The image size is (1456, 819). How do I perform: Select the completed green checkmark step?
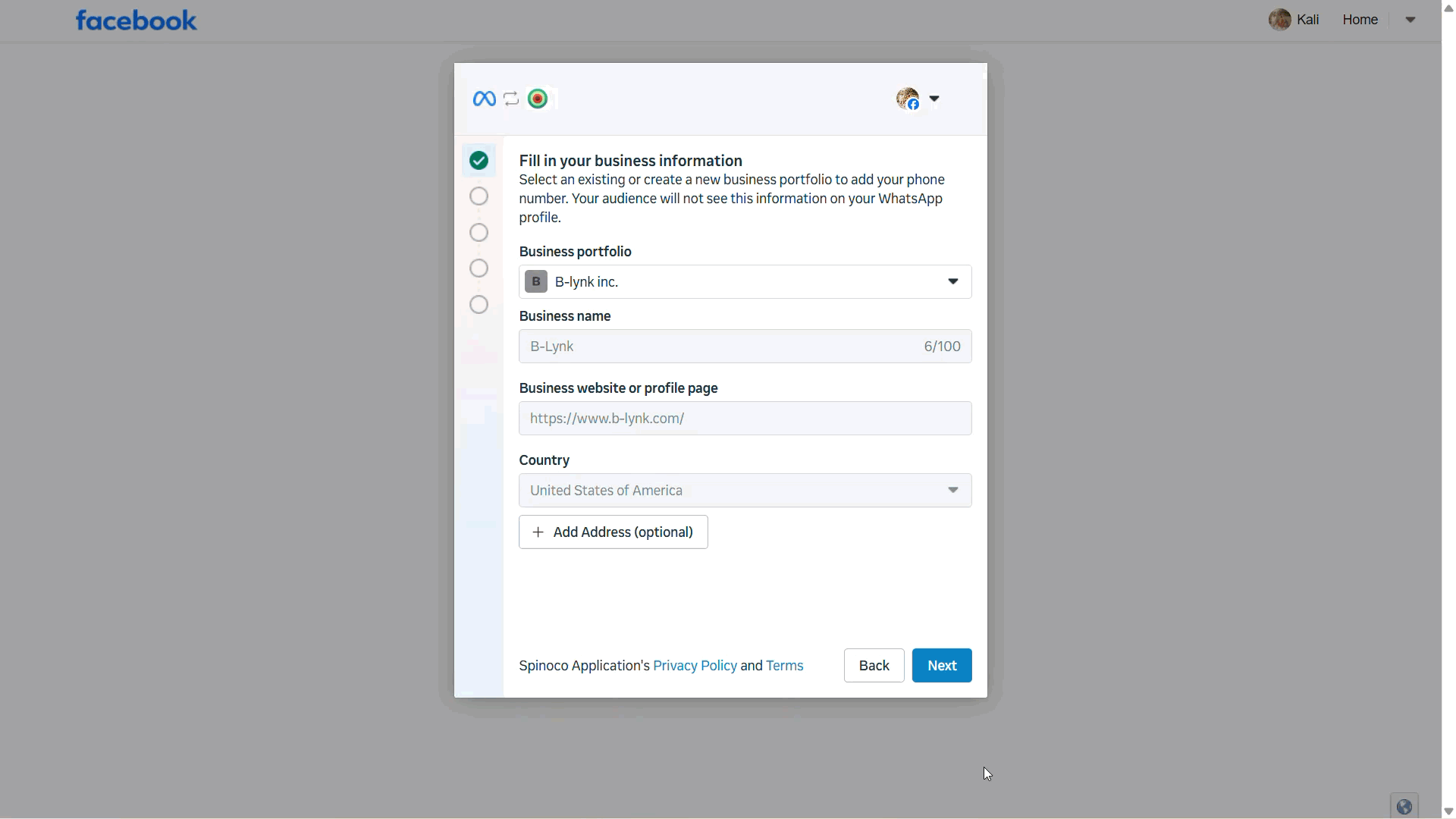(x=479, y=161)
